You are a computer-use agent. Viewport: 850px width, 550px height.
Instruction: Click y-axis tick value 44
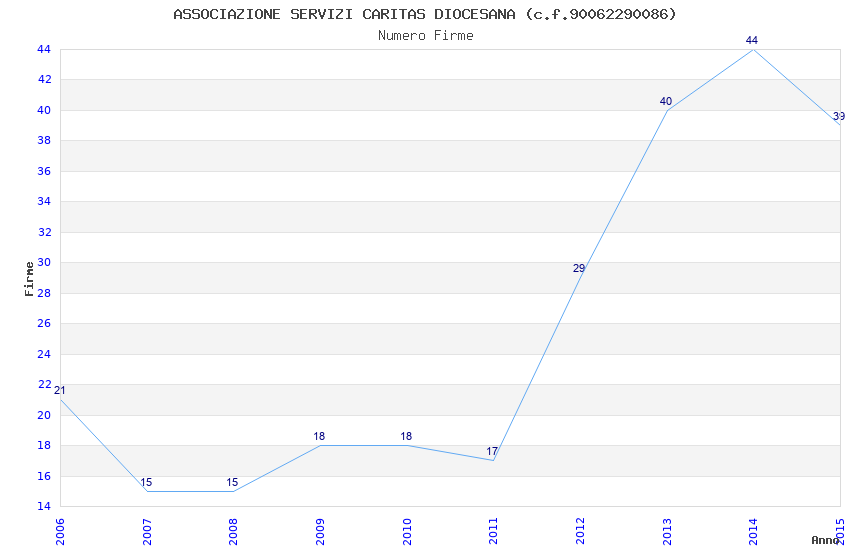click(44, 49)
